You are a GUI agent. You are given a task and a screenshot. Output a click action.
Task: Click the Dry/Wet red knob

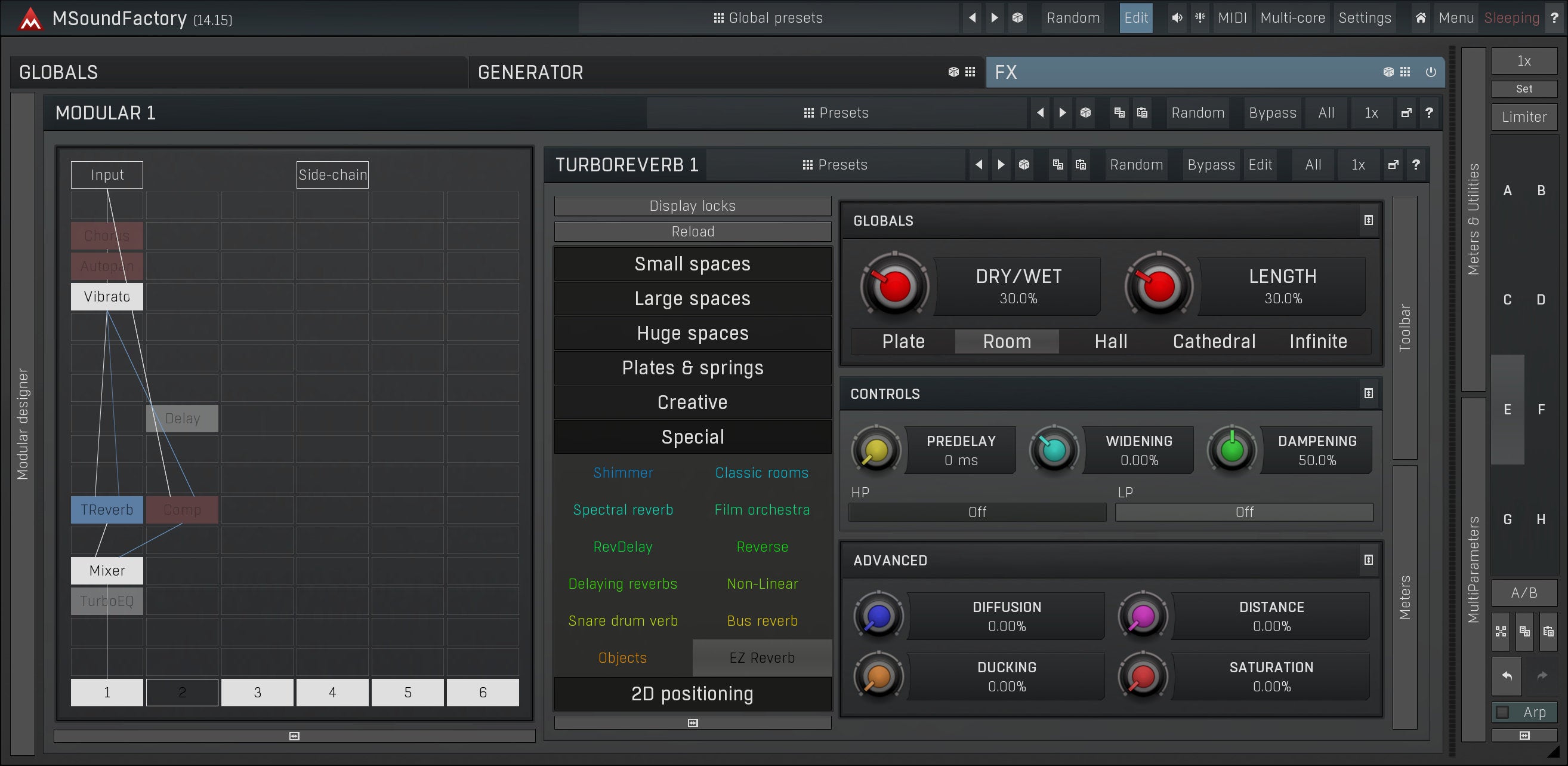[x=894, y=285]
